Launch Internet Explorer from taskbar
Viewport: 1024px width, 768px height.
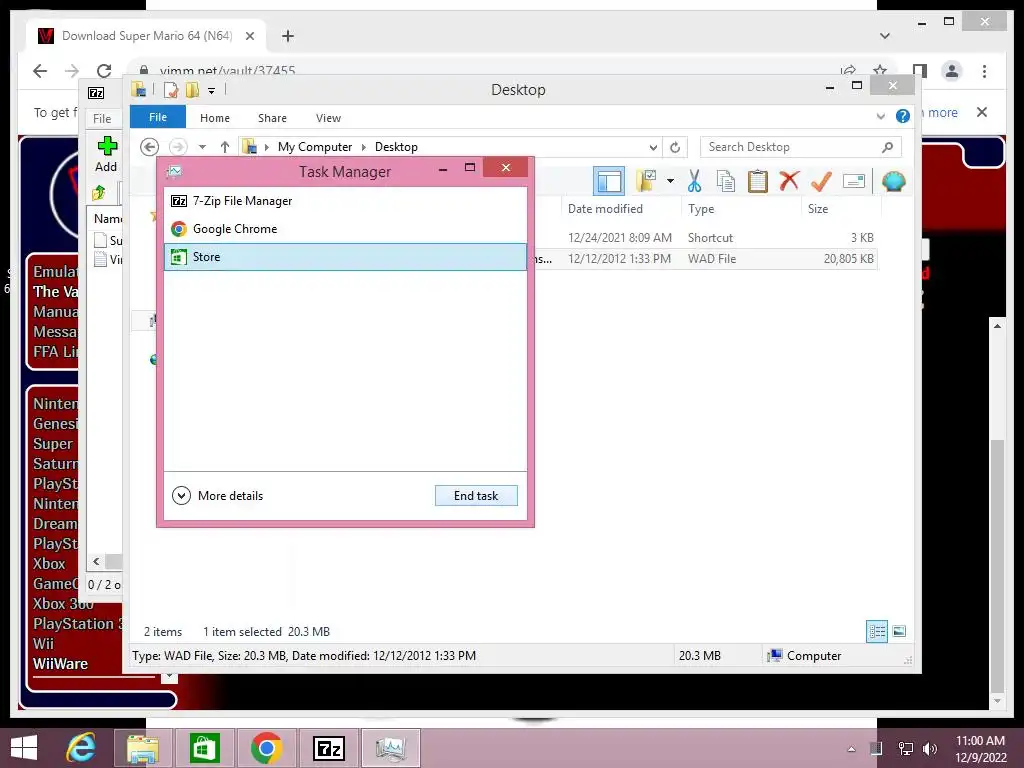tap(82, 748)
